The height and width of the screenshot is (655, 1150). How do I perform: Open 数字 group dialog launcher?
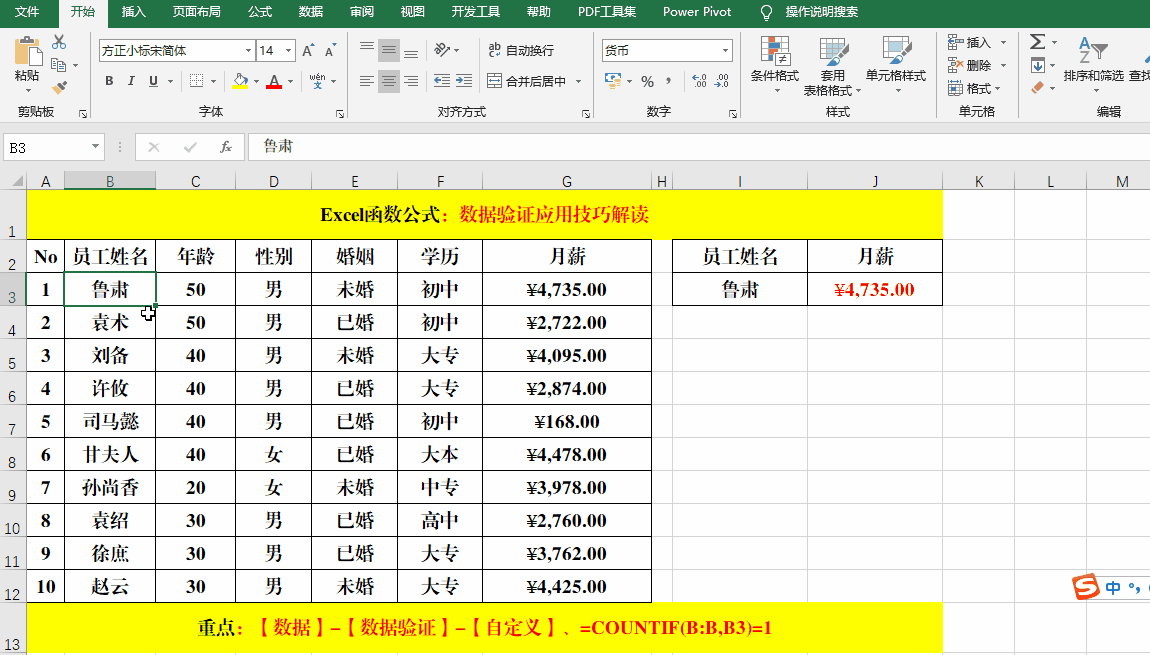[x=733, y=114]
